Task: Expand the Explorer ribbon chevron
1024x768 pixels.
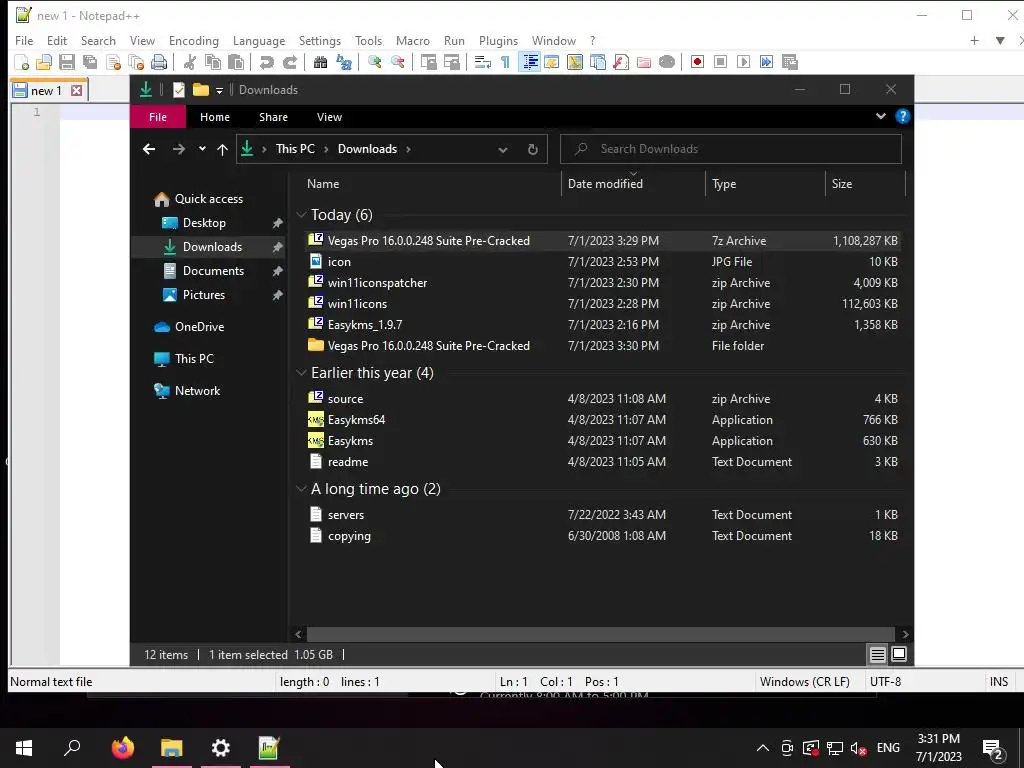Action: pyautogui.click(x=881, y=116)
